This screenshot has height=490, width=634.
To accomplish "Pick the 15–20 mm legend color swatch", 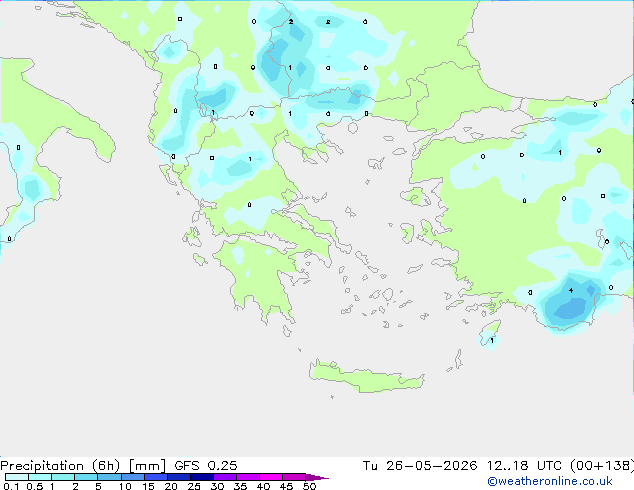I will point(156,477).
